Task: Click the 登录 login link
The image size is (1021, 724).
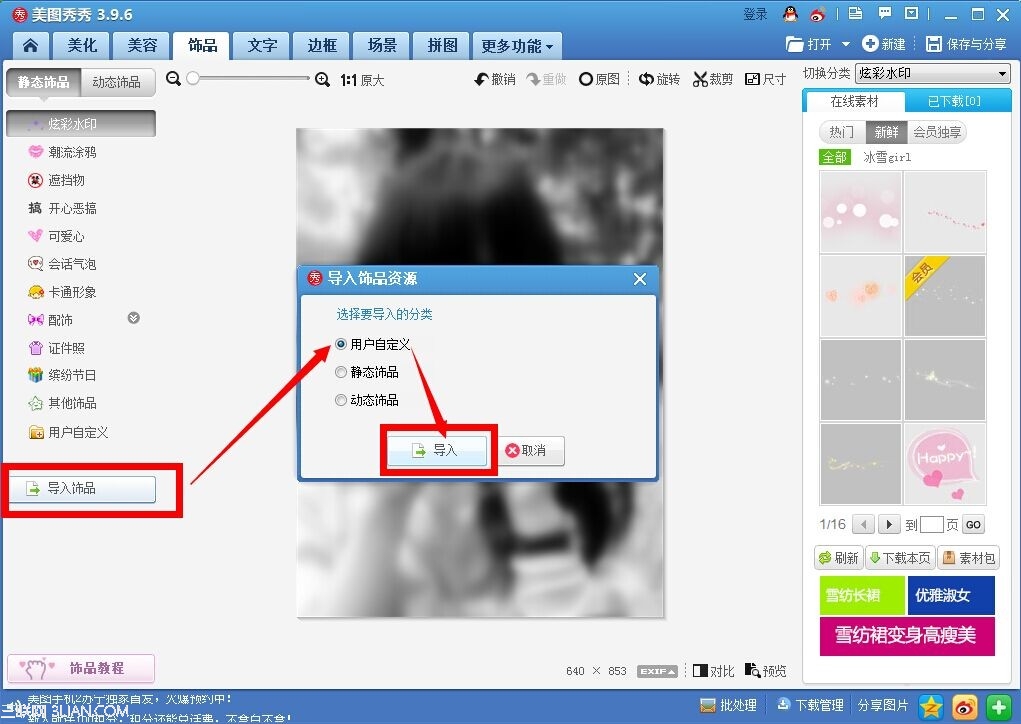Action: pyautogui.click(x=755, y=14)
